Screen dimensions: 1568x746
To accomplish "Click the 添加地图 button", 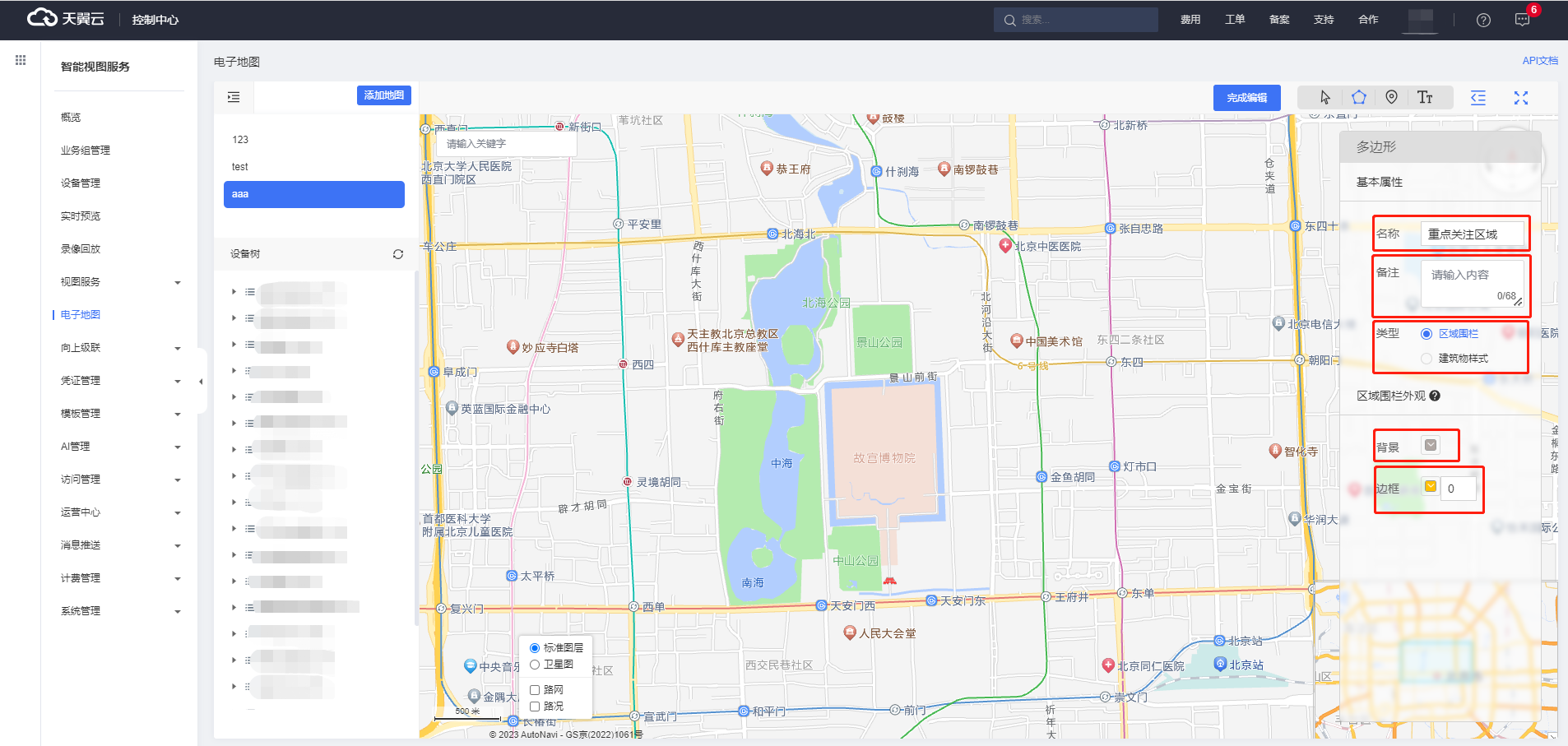I will 383,95.
